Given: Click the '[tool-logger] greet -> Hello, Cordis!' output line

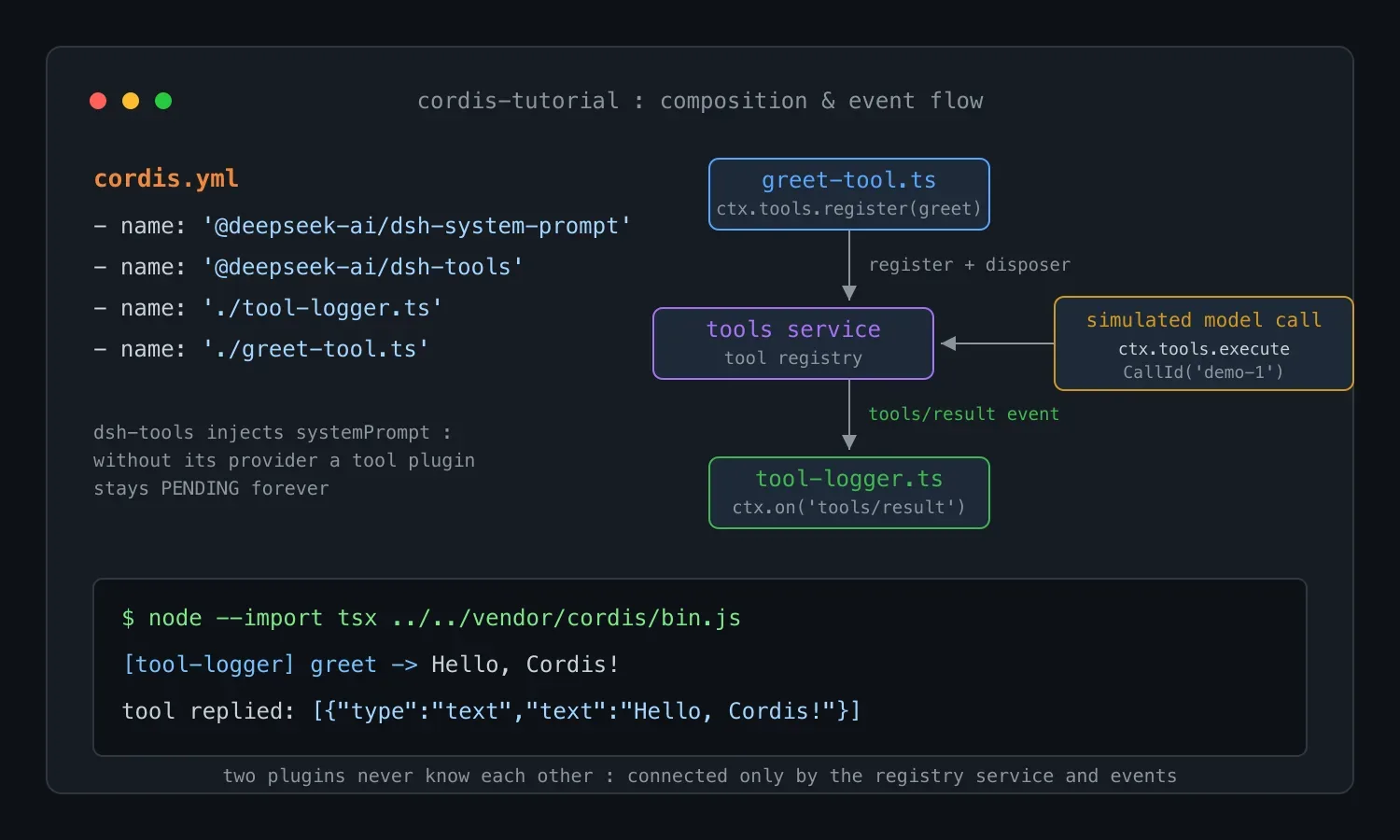Looking at the screenshot, I should tap(371, 665).
